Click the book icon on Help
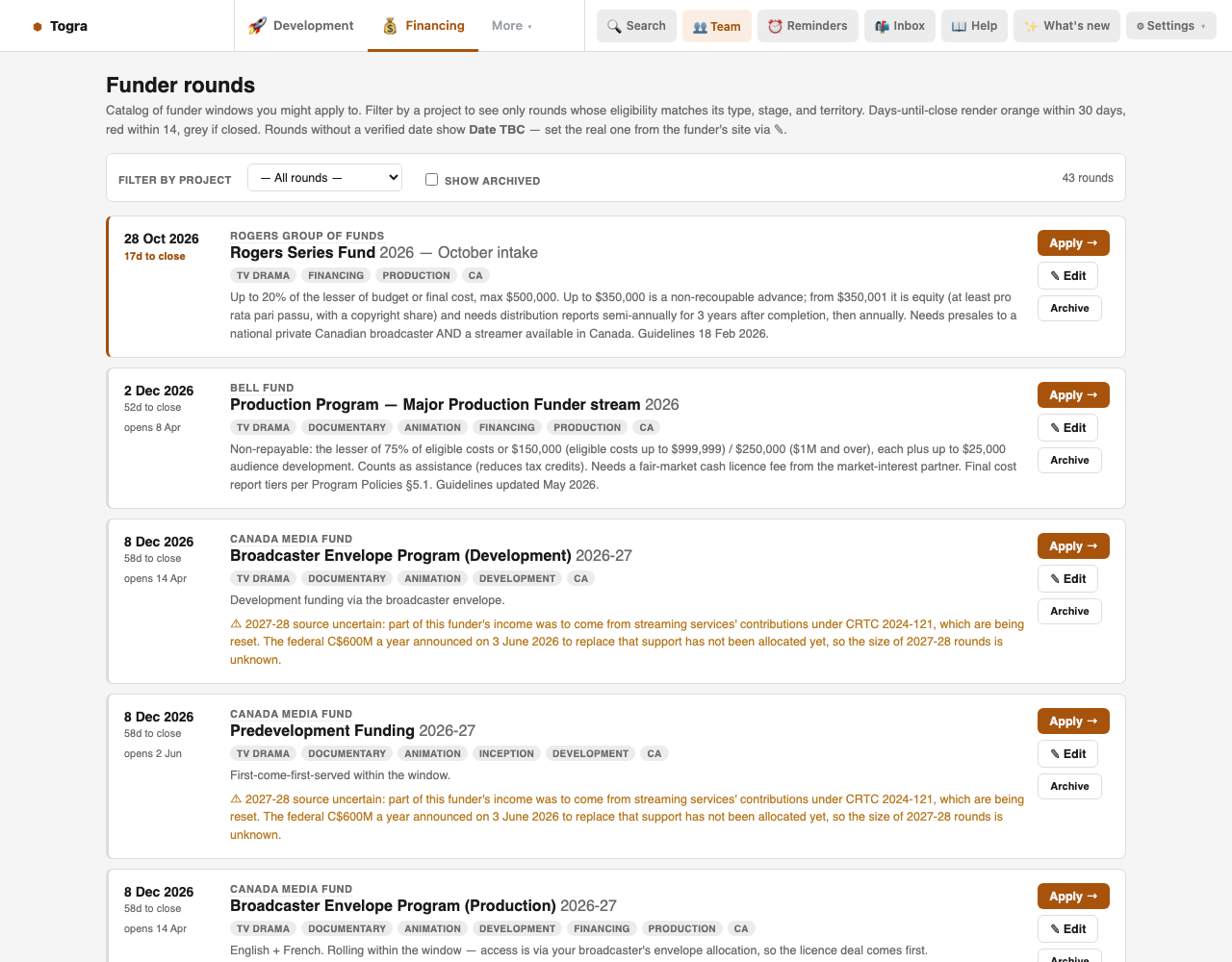 959,26
